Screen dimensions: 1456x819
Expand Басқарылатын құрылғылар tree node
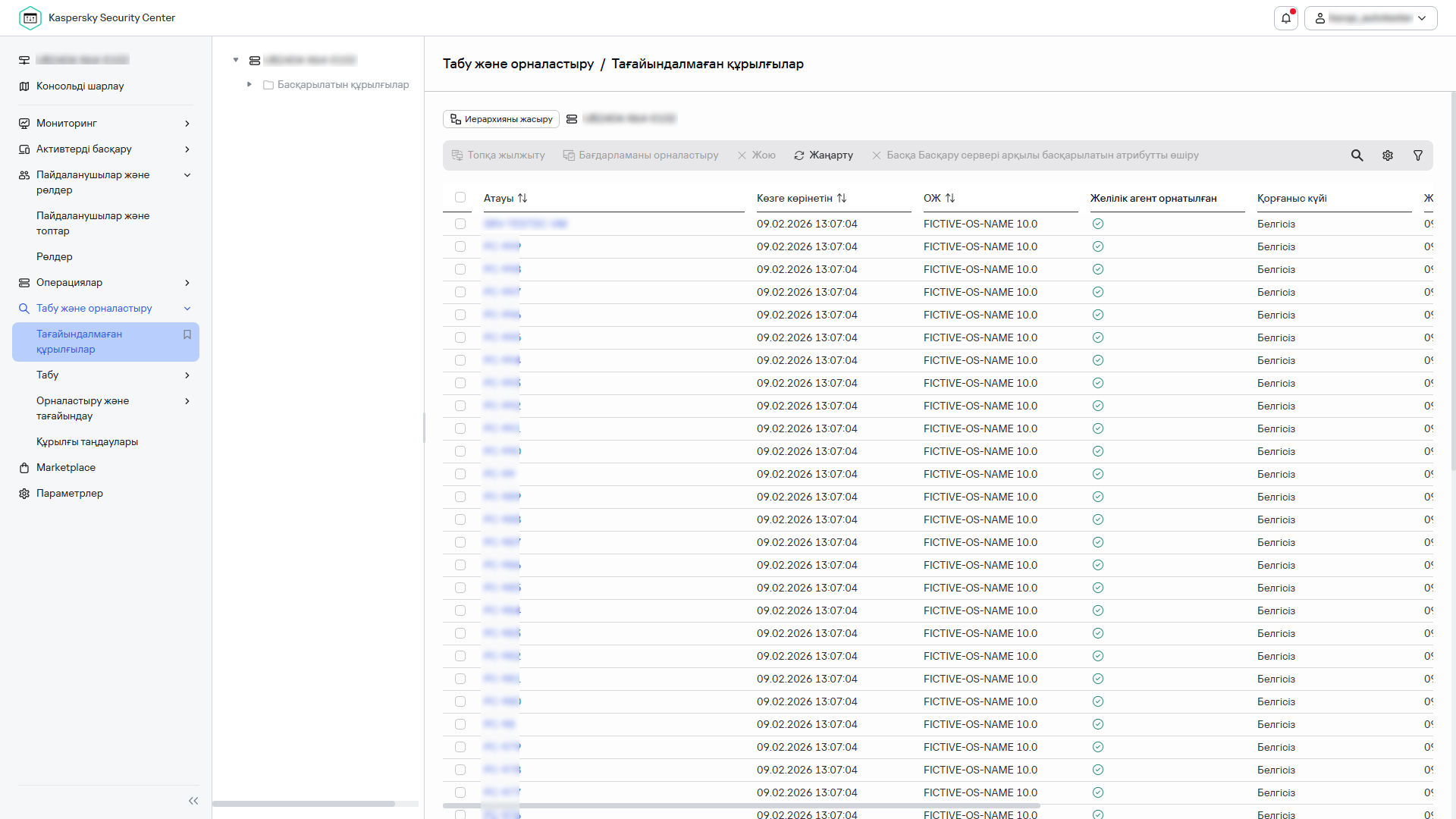(x=249, y=84)
